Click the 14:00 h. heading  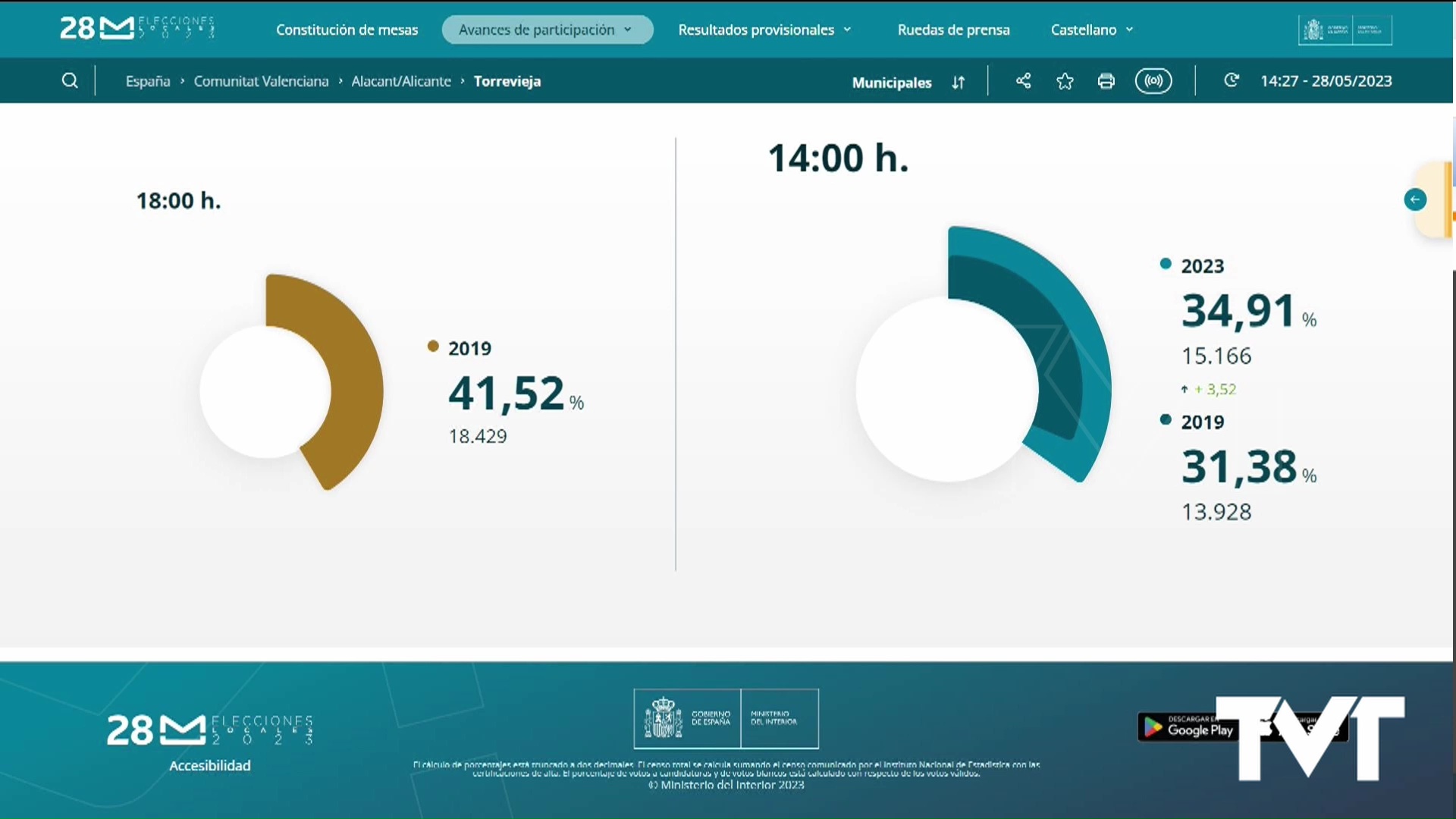click(838, 158)
